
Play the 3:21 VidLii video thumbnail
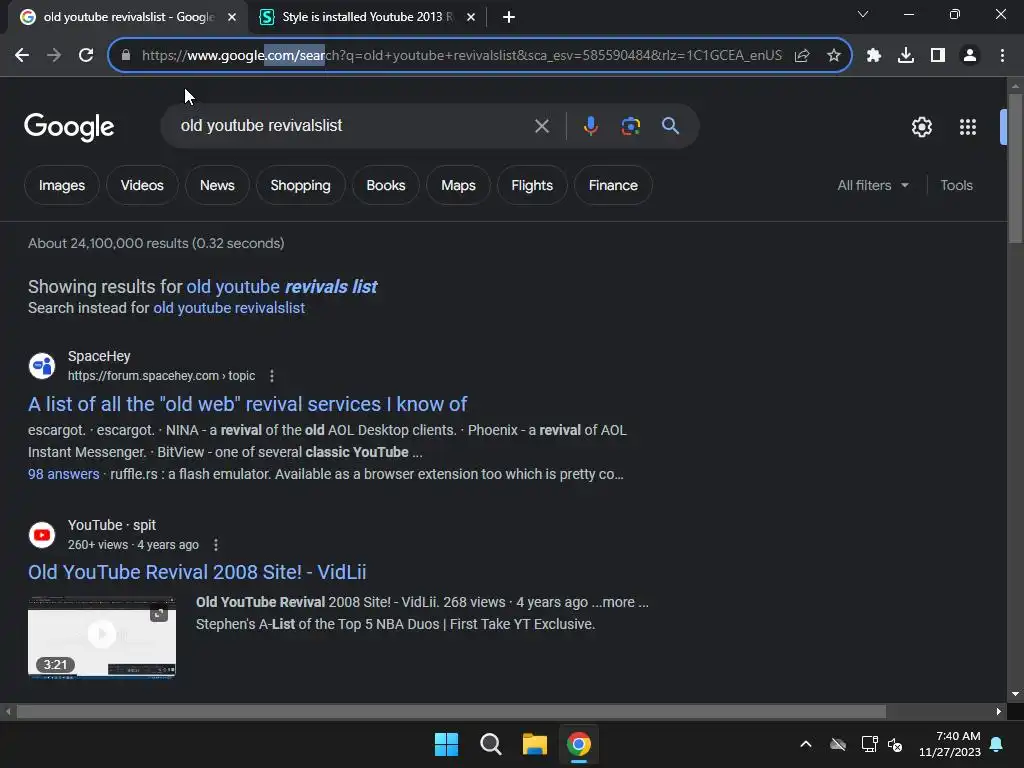[x=102, y=637]
